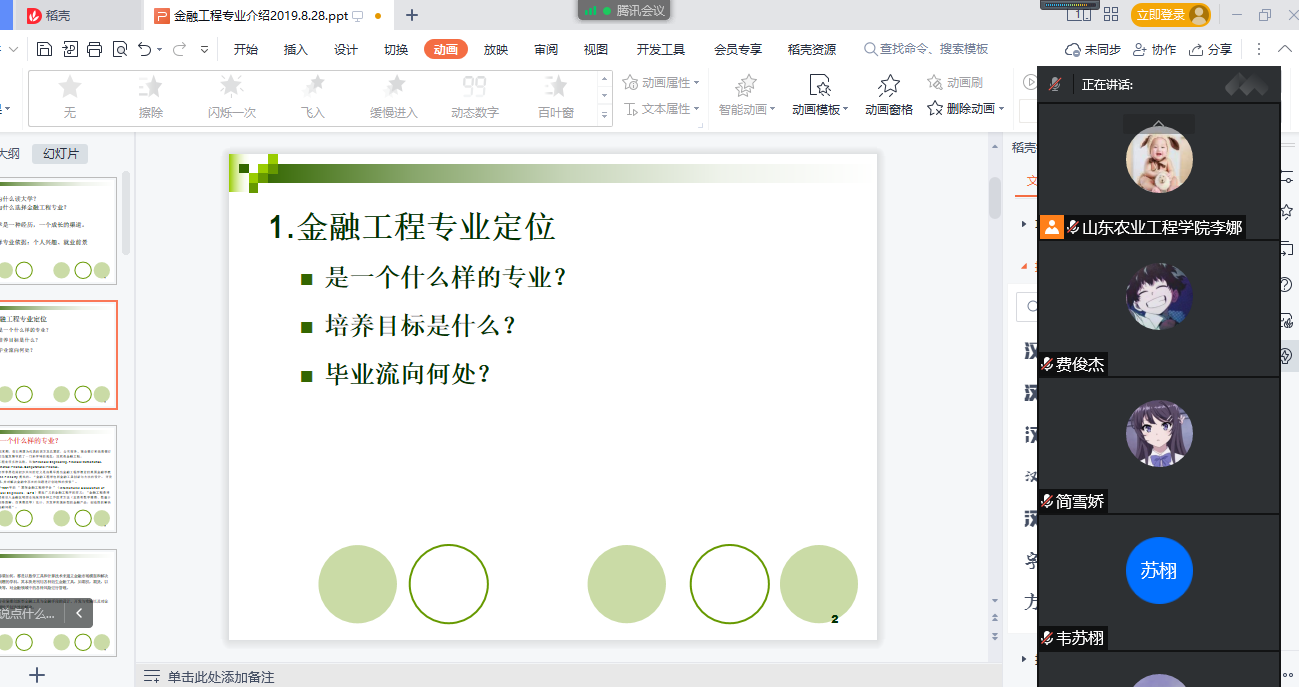The height and width of the screenshot is (687, 1299).
Task: Expand the animation effects gallery list
Action: coord(604,116)
